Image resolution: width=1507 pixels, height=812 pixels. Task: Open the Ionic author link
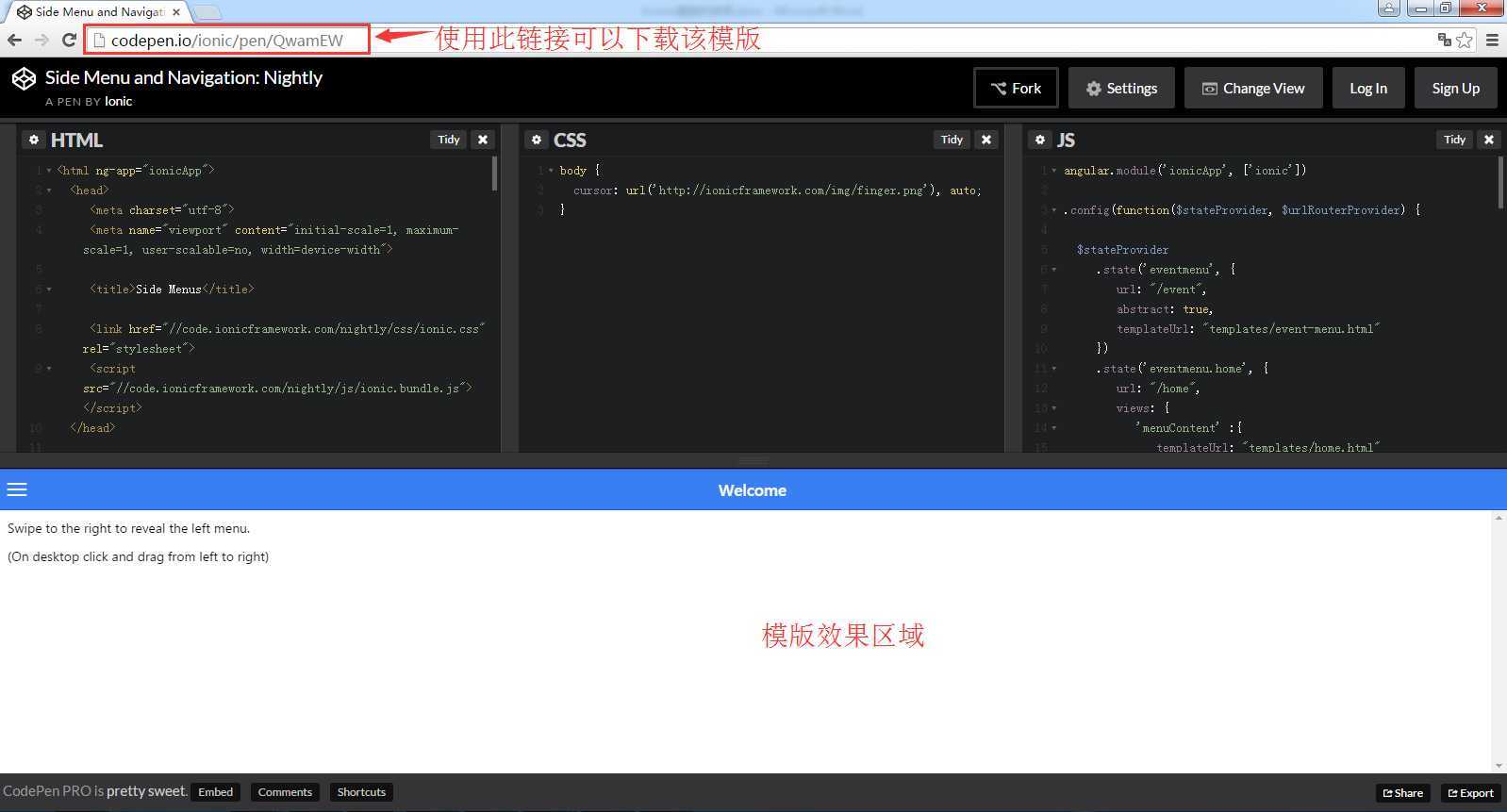point(118,101)
